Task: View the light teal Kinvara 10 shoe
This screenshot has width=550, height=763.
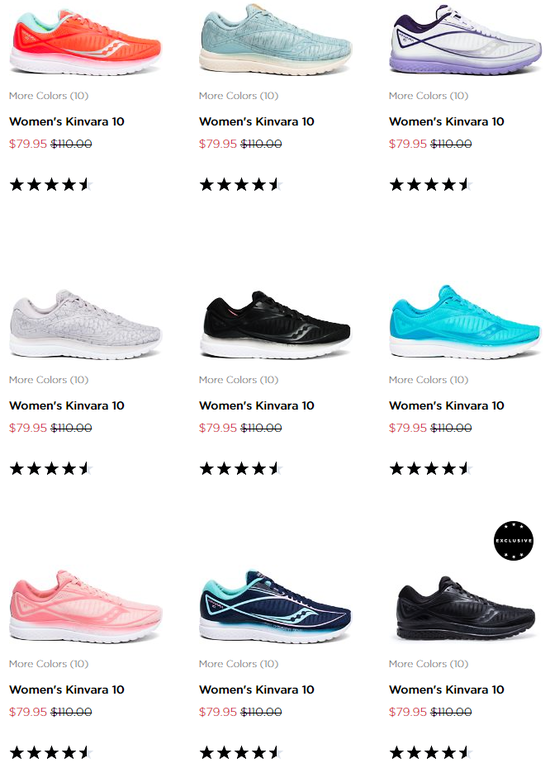Action: 275,40
